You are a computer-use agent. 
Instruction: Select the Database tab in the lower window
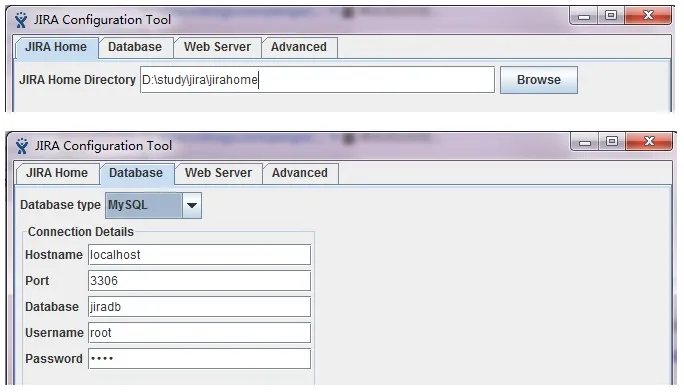pos(136,173)
